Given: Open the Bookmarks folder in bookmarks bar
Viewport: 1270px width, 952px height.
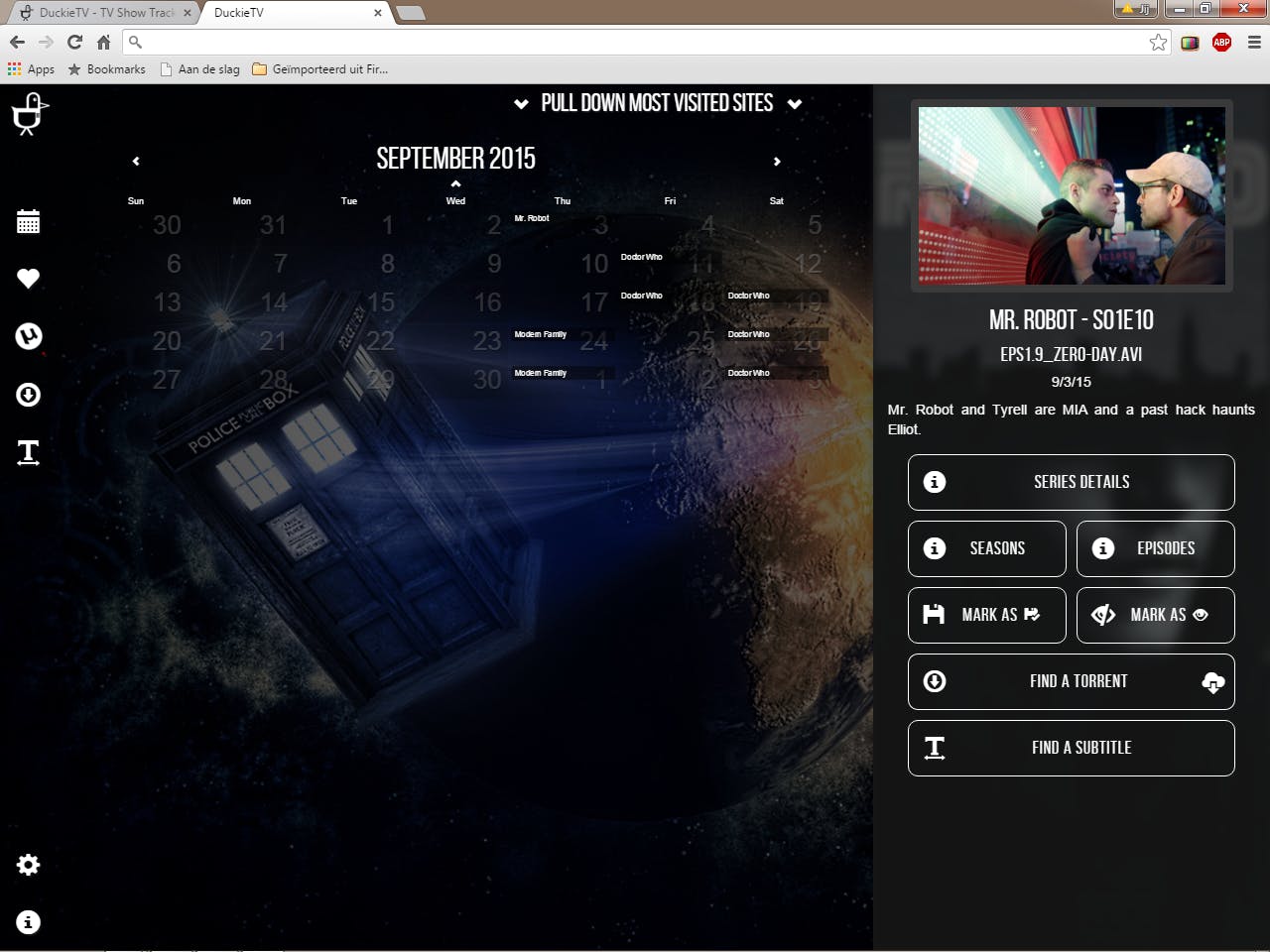Looking at the screenshot, I should (x=106, y=69).
